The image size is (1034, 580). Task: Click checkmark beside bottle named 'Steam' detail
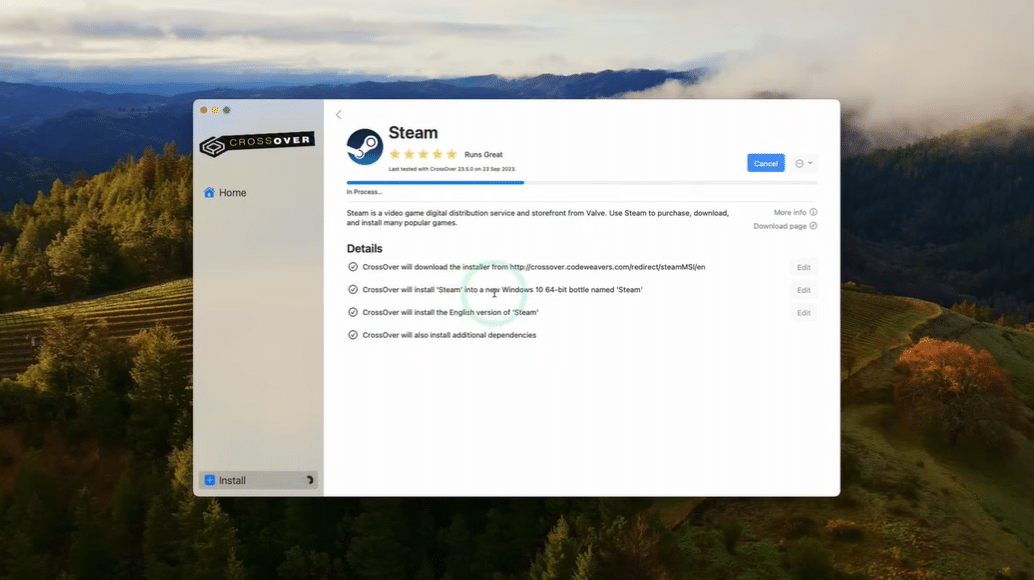(353, 289)
